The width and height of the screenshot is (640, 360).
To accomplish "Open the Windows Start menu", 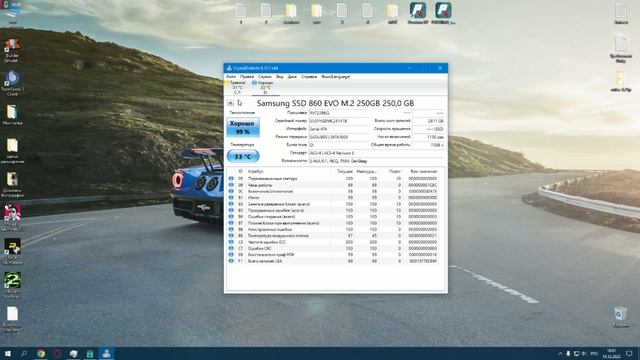I will click(7, 353).
